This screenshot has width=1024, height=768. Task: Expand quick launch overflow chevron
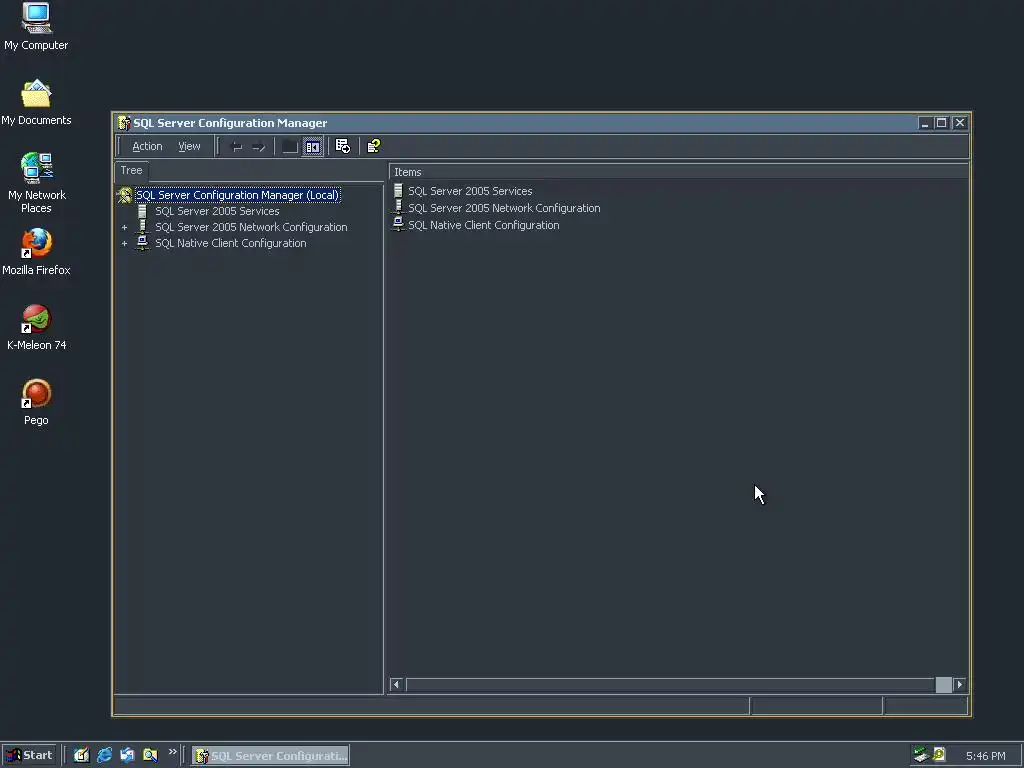pos(172,752)
